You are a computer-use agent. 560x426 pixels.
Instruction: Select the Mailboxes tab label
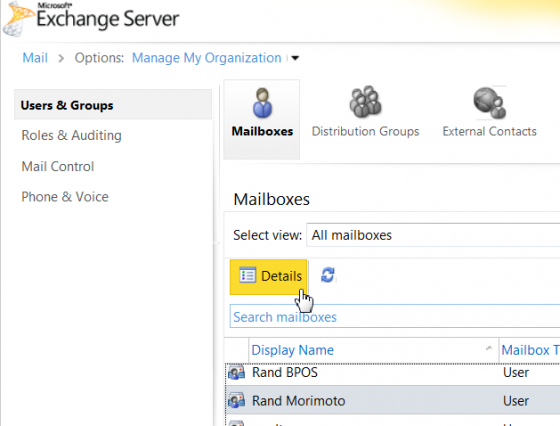(262, 131)
